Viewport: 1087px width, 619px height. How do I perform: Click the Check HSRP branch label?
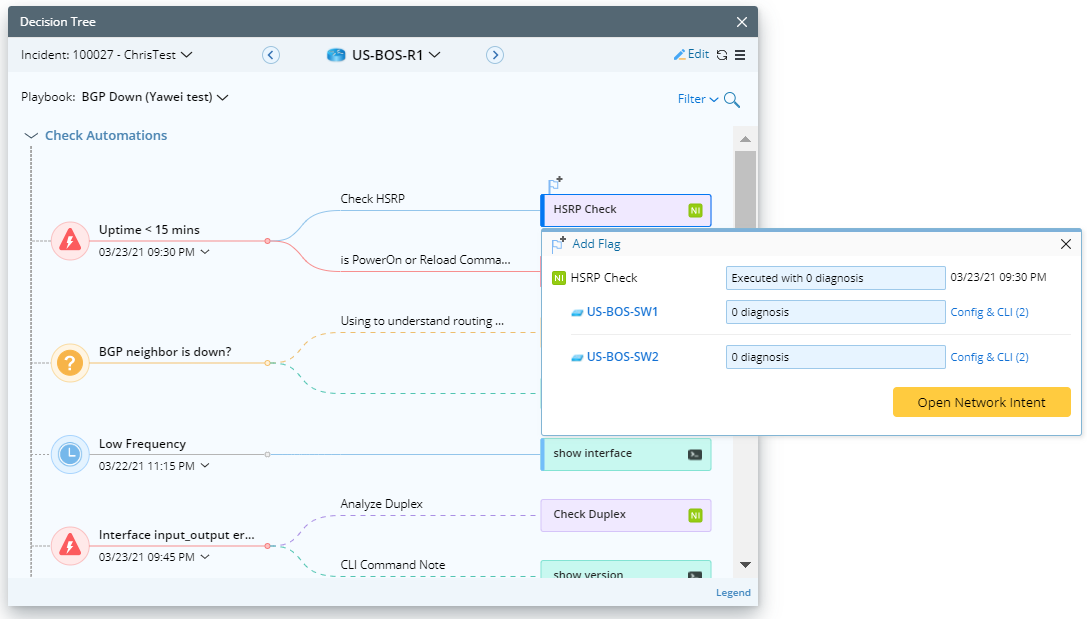(x=372, y=199)
